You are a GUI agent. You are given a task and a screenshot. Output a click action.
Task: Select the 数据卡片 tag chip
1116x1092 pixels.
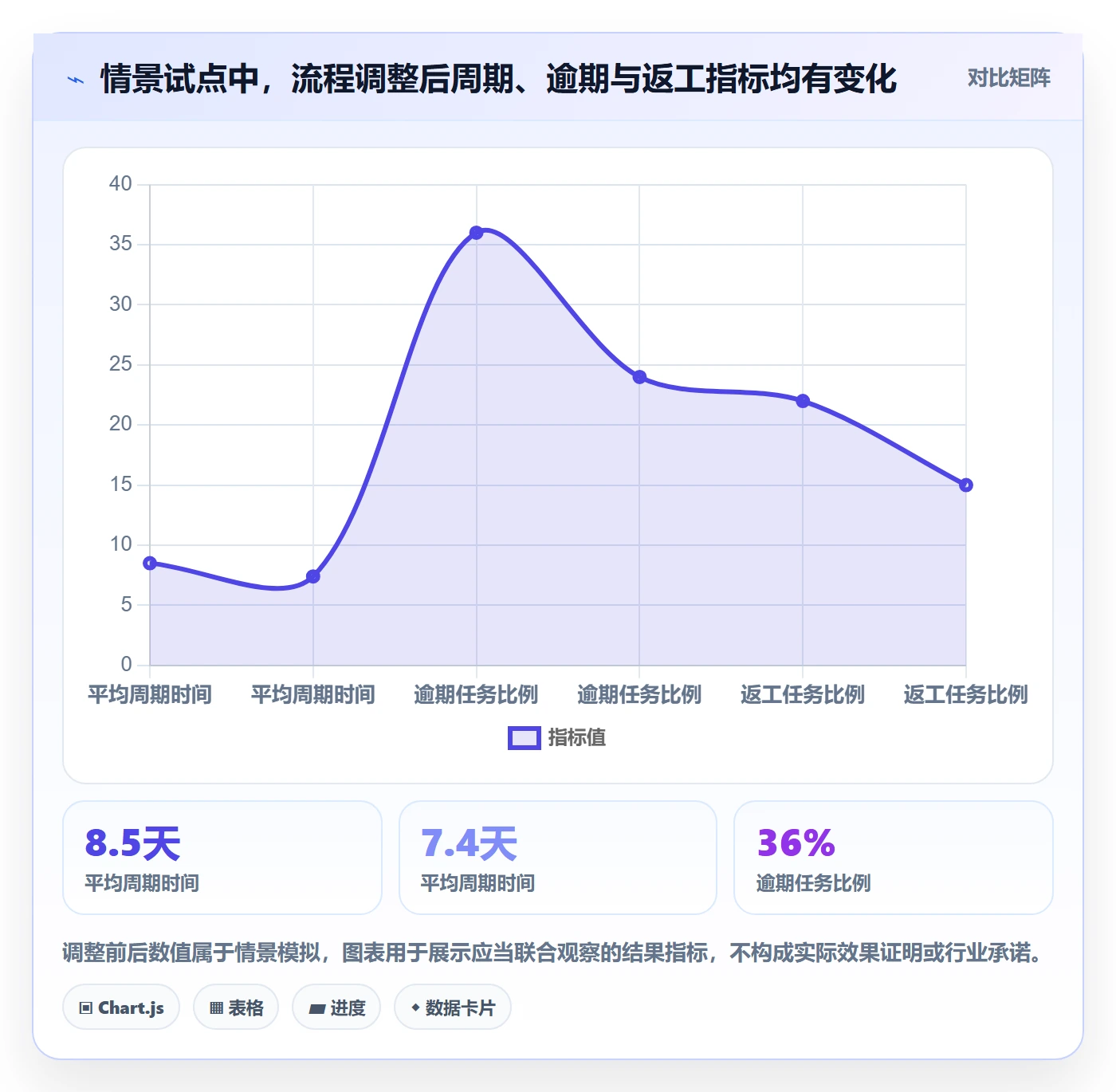[x=453, y=1008]
